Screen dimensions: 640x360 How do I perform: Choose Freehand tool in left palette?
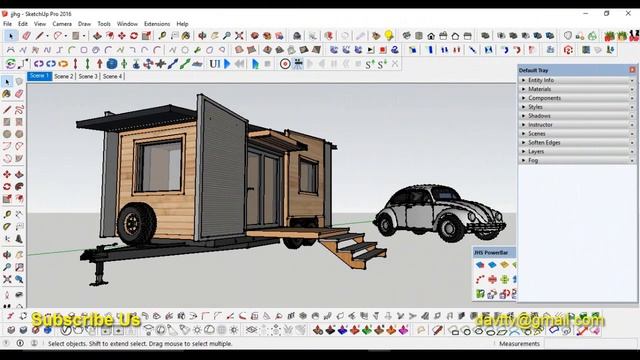point(19,110)
